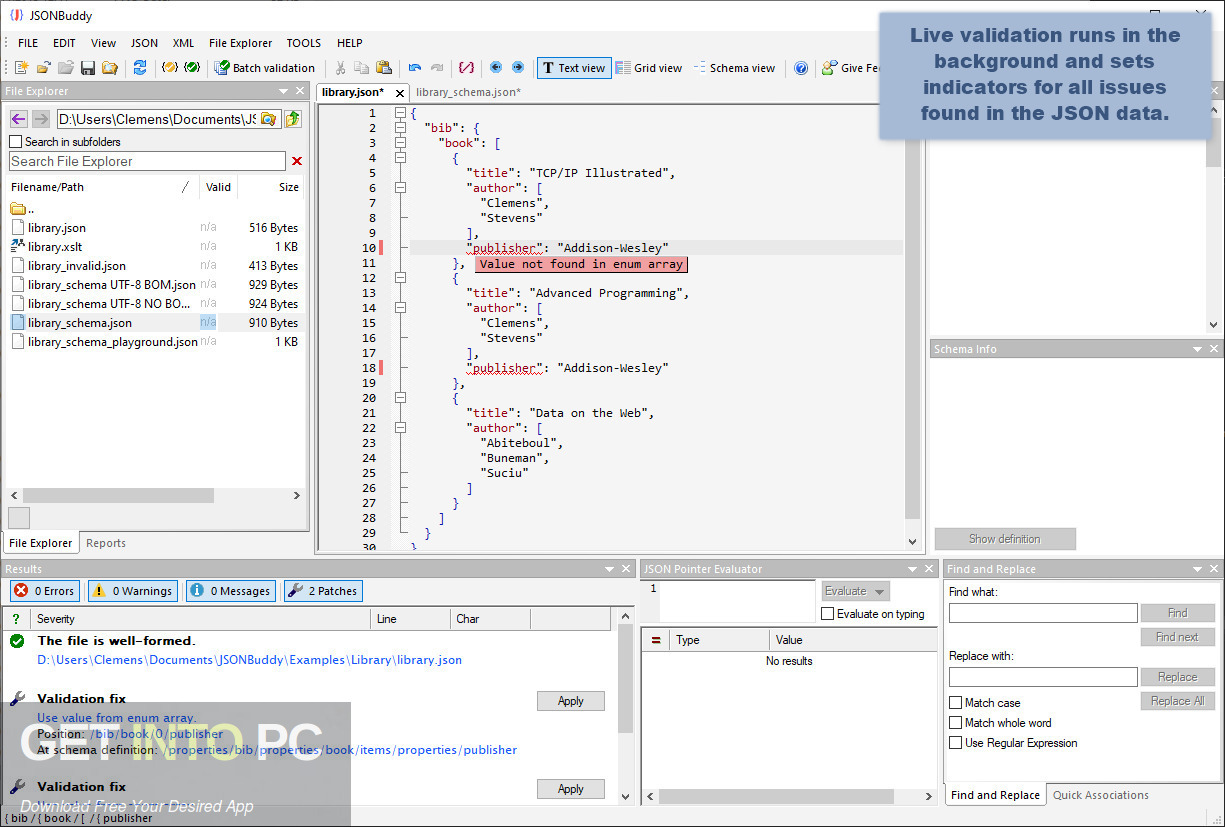
Task: Click the Copy toolbar icon
Action: point(362,68)
